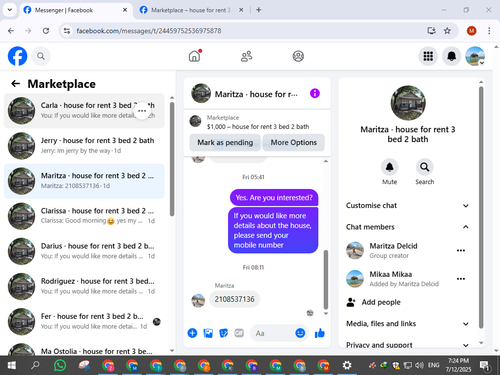
Task: Click the install app icon in address bar
Action: [x=431, y=31]
